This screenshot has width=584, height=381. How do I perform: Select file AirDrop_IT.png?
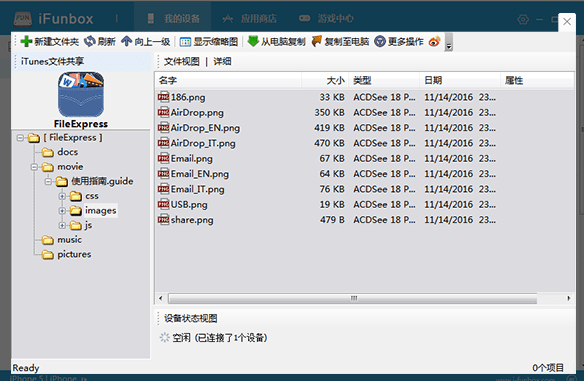203,143
